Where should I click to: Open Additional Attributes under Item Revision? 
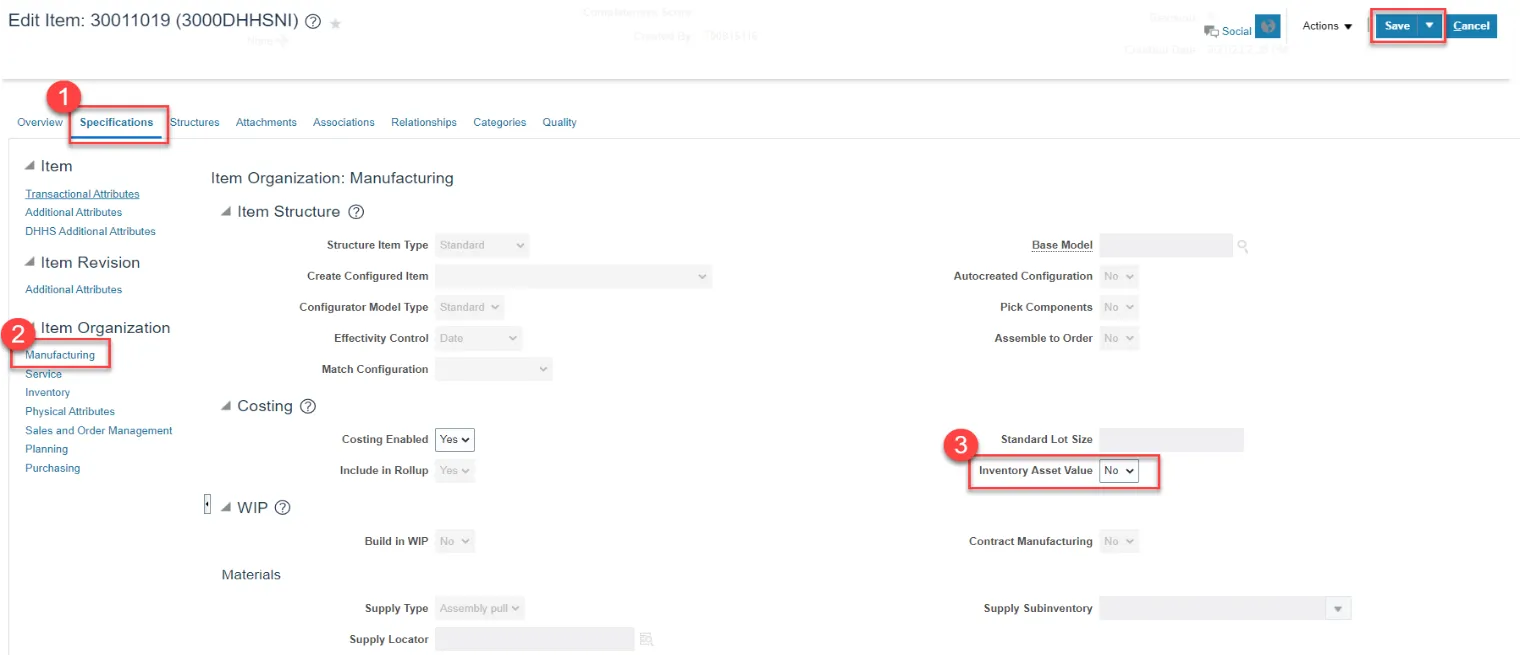pyautogui.click(x=74, y=289)
